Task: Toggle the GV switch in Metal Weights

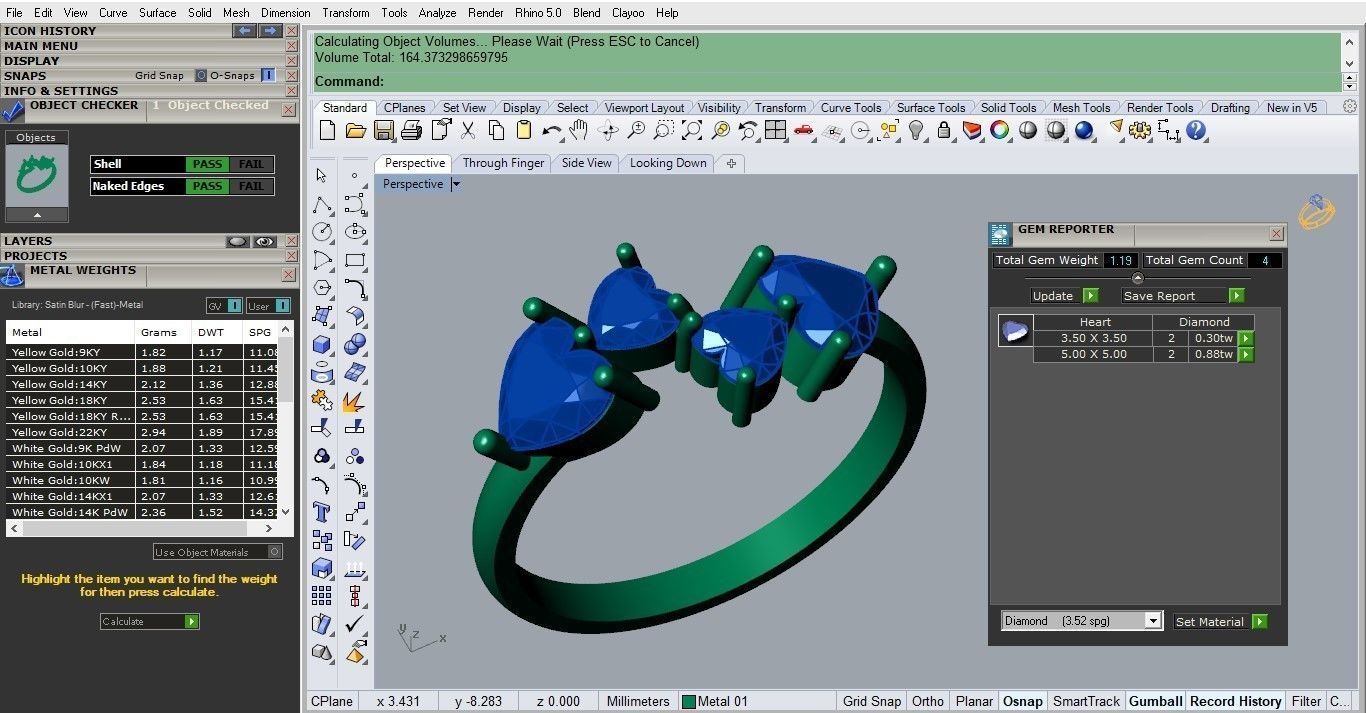Action: point(234,305)
